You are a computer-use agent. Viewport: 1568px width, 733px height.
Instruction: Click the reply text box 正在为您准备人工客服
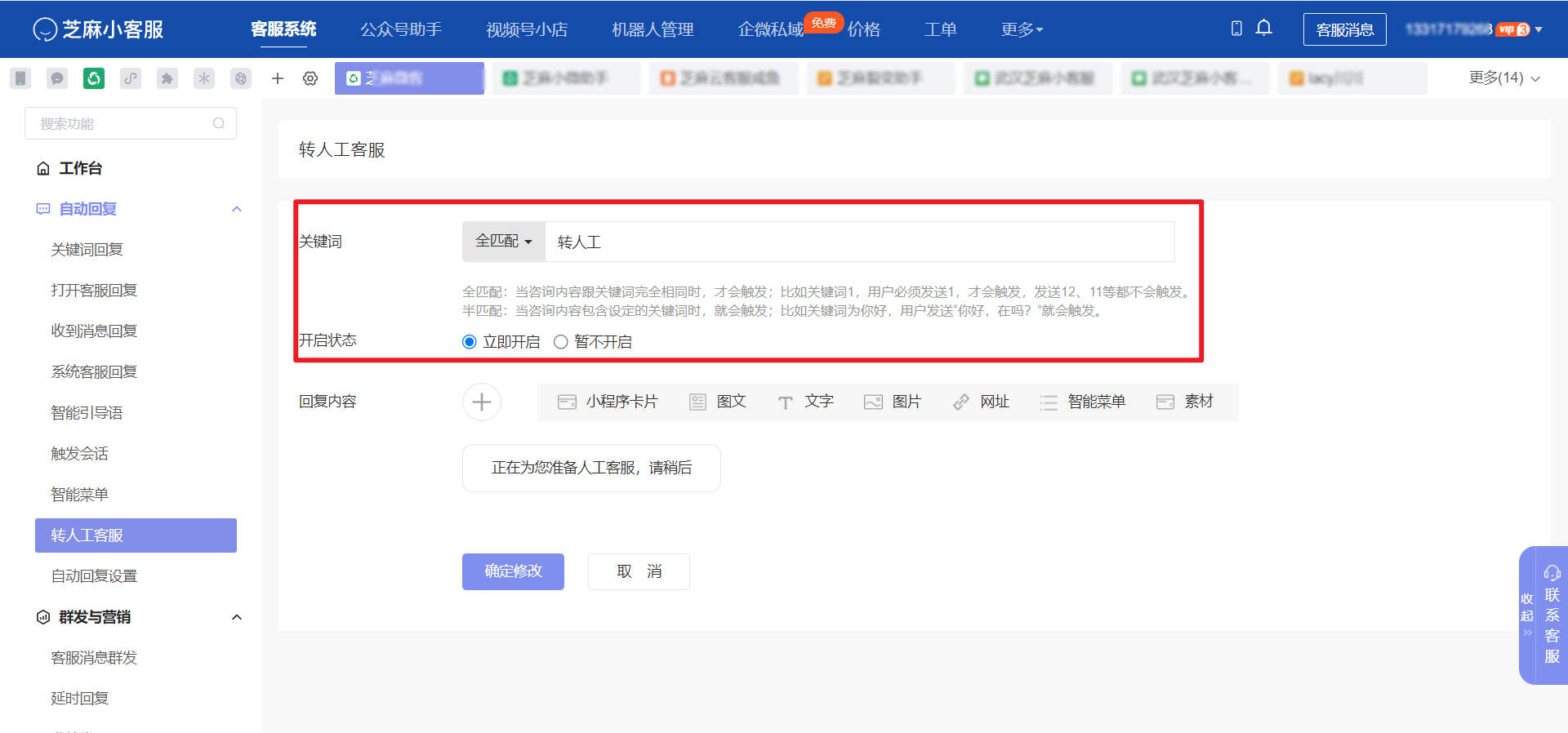click(x=591, y=468)
